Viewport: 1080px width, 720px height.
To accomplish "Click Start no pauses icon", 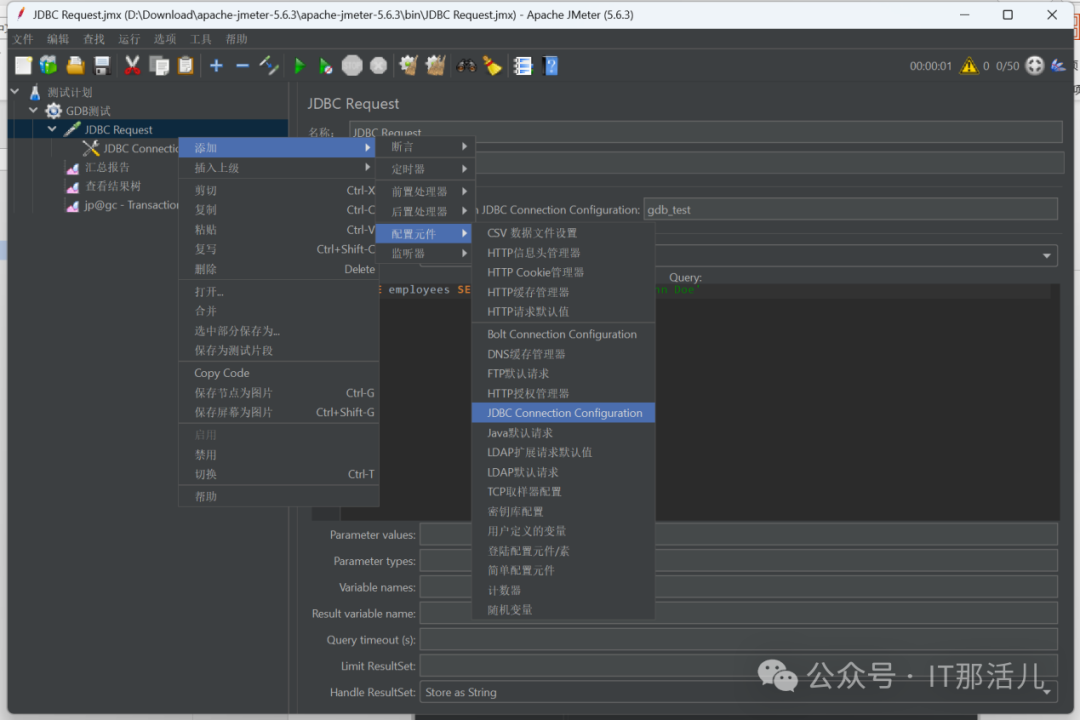I will [325, 65].
